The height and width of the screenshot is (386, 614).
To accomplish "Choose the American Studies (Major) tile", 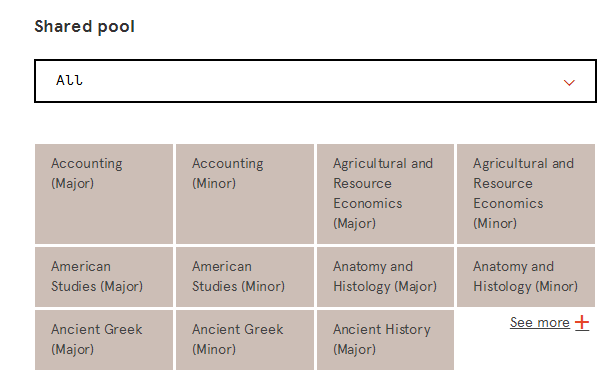I will tap(104, 277).
